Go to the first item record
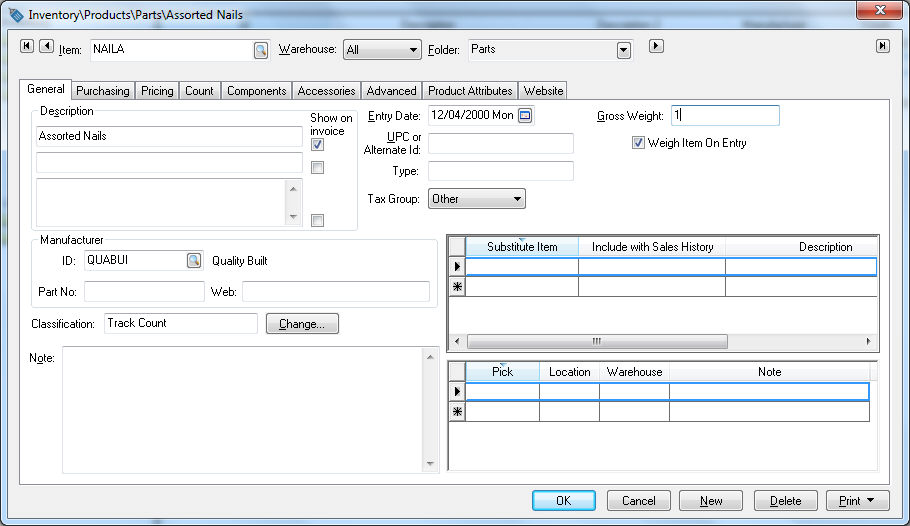 pyautogui.click(x=27, y=46)
